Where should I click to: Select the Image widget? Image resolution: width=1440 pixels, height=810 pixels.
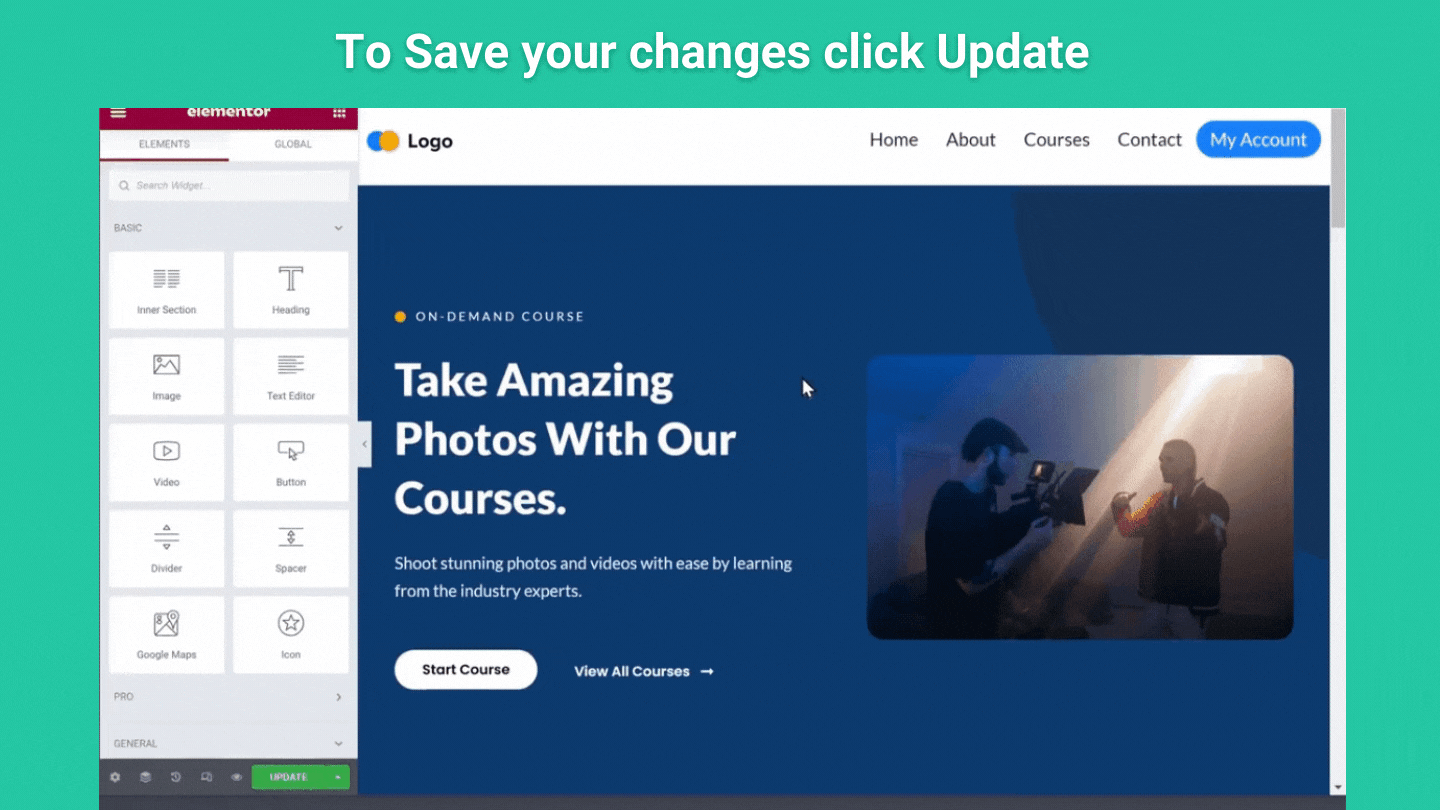point(166,376)
